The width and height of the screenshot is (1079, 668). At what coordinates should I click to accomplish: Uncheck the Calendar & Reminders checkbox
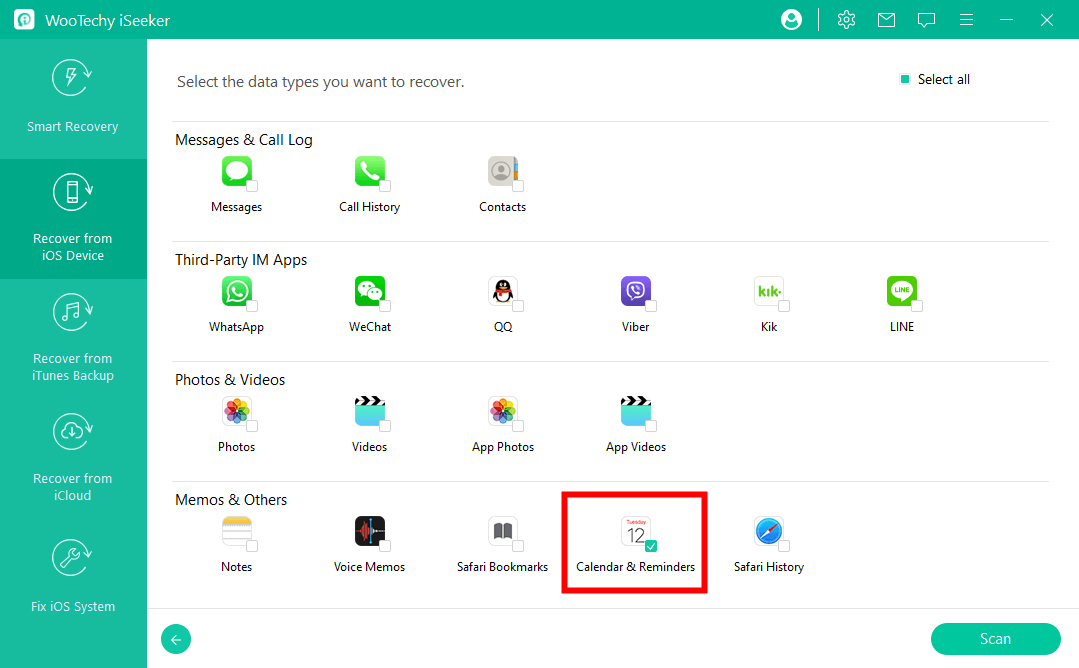651,546
